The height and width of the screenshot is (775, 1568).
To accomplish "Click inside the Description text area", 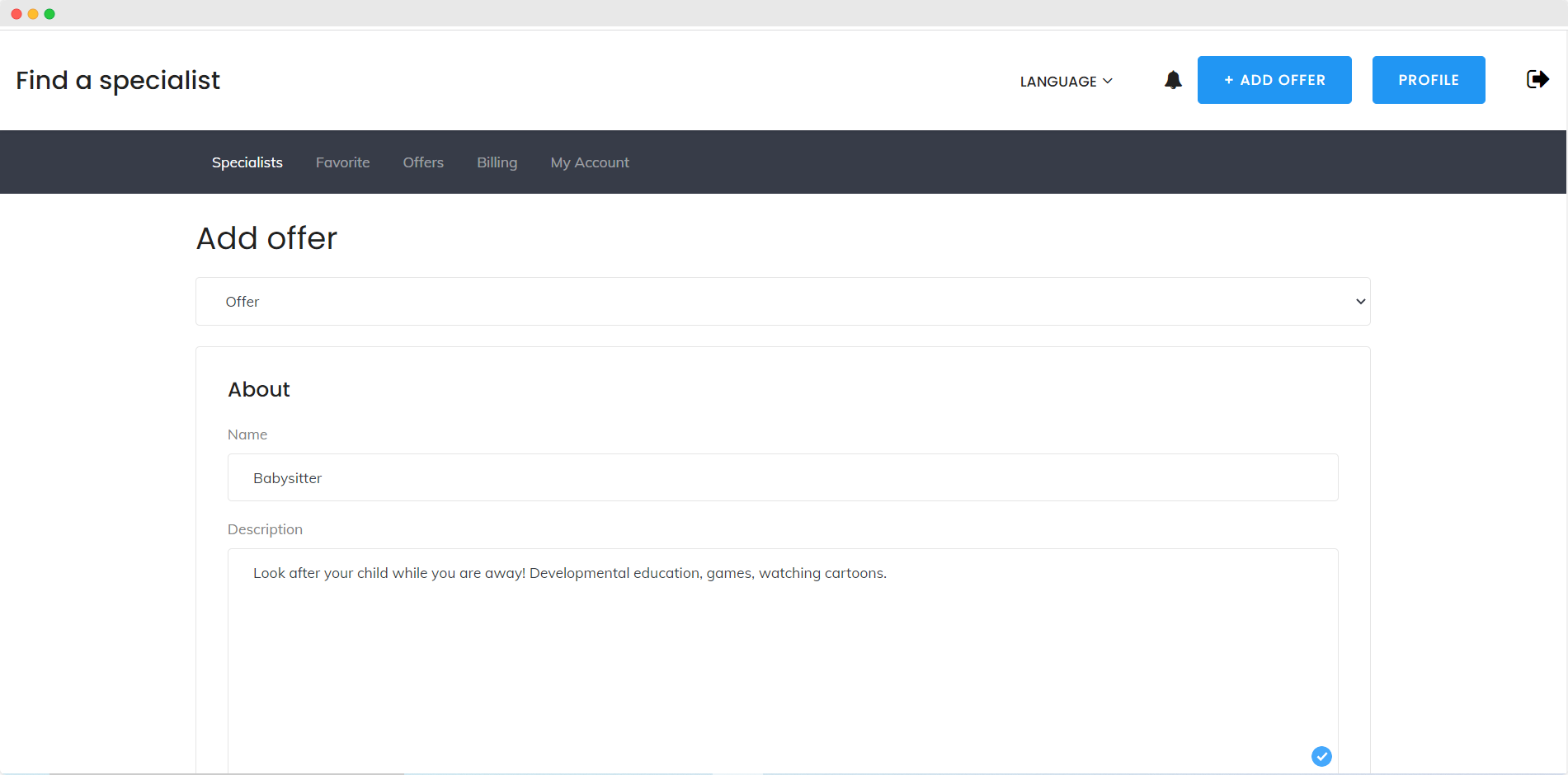I will 783,660.
